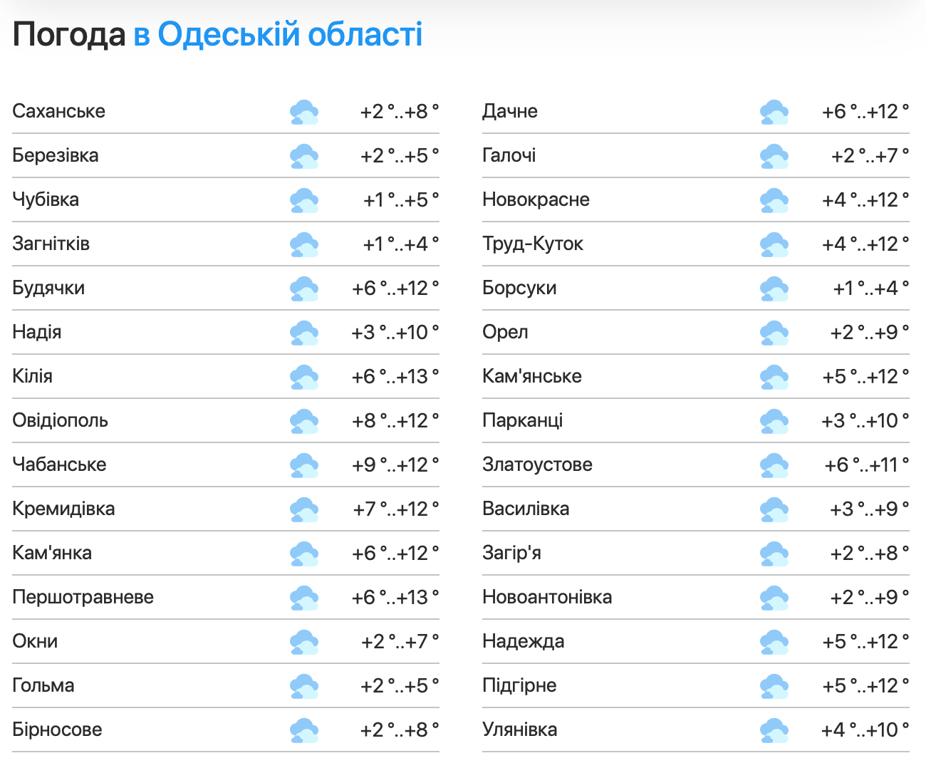Click the cloud icon beside Саханське

304,112
